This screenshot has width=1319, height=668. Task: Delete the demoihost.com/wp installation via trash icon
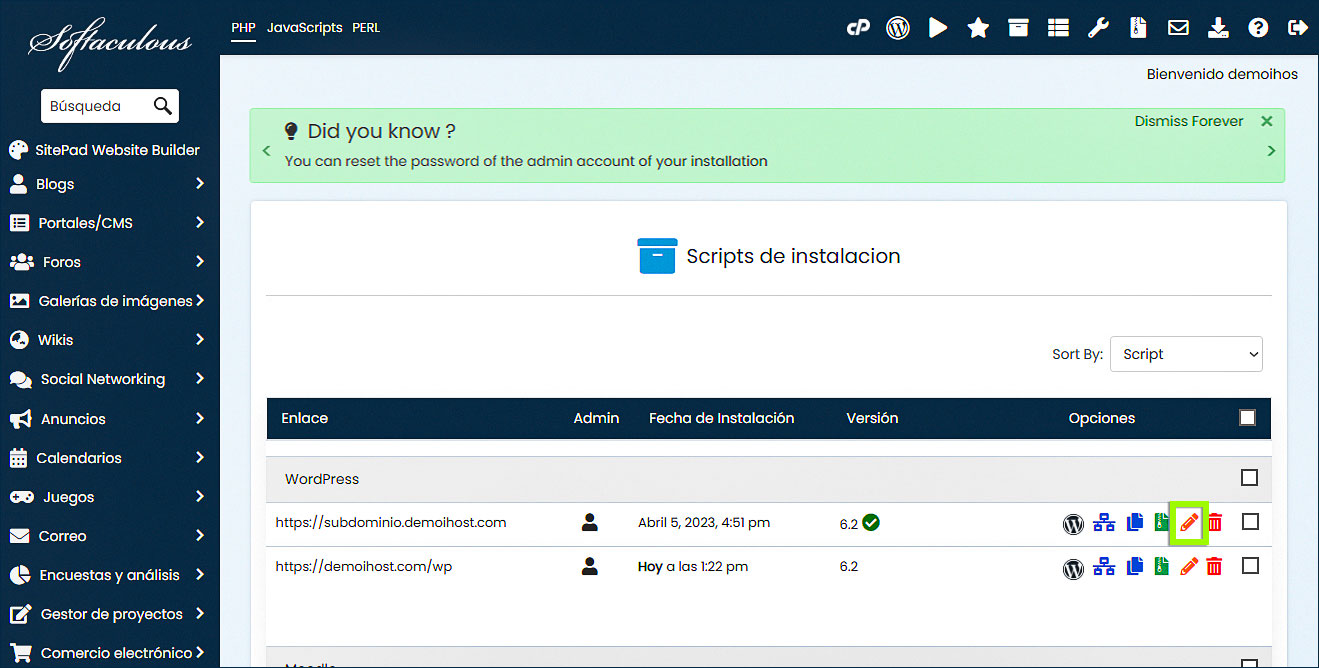(x=1214, y=567)
